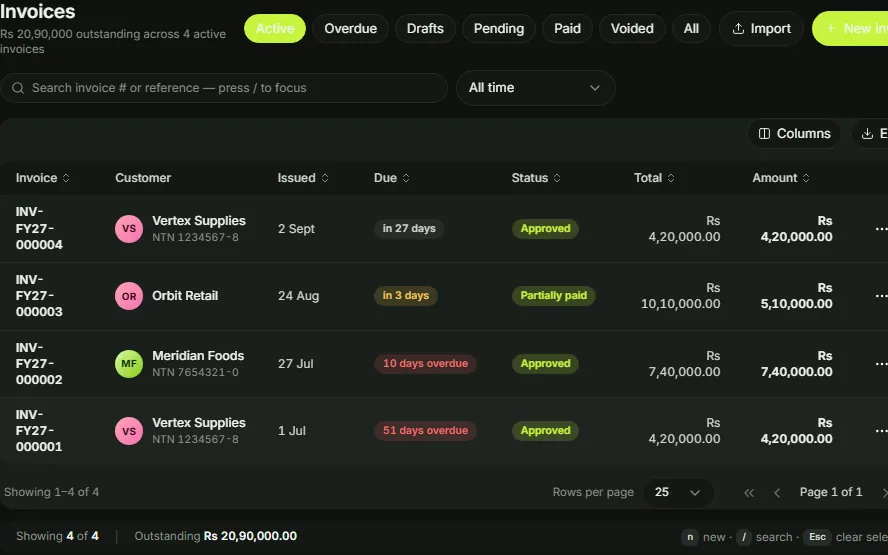Viewport: 888px width, 555px height.
Task: Sort by Issued column
Action: click(x=303, y=178)
